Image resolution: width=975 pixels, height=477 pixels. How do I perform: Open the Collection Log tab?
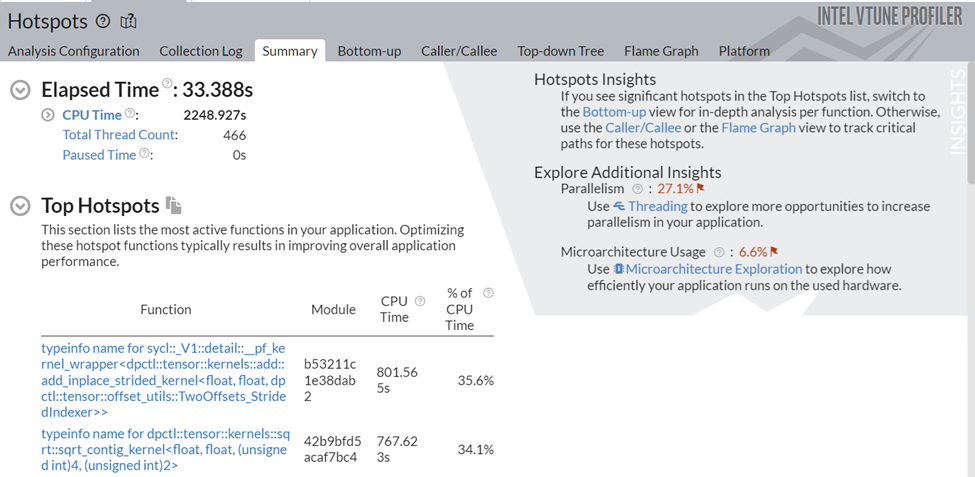(200, 51)
